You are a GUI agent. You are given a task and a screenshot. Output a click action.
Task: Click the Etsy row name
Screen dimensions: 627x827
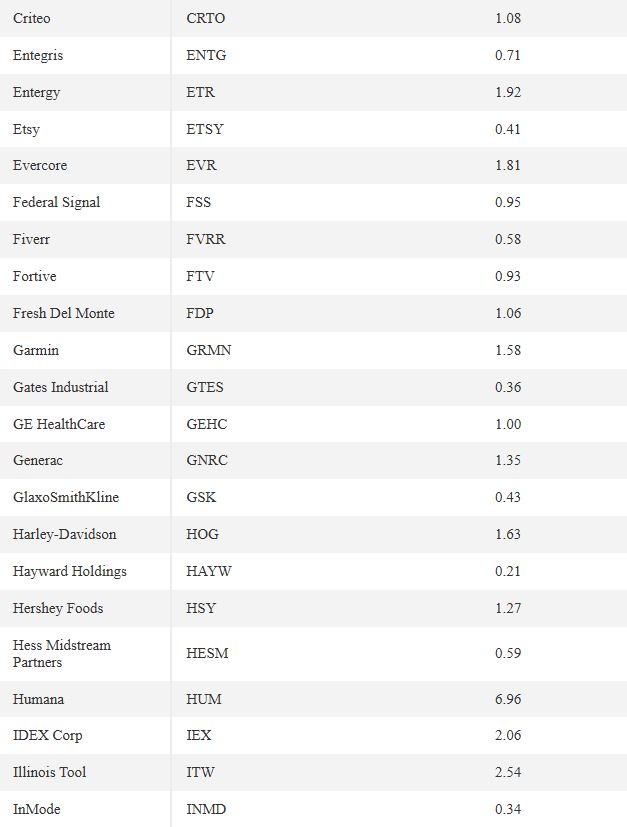(26, 129)
